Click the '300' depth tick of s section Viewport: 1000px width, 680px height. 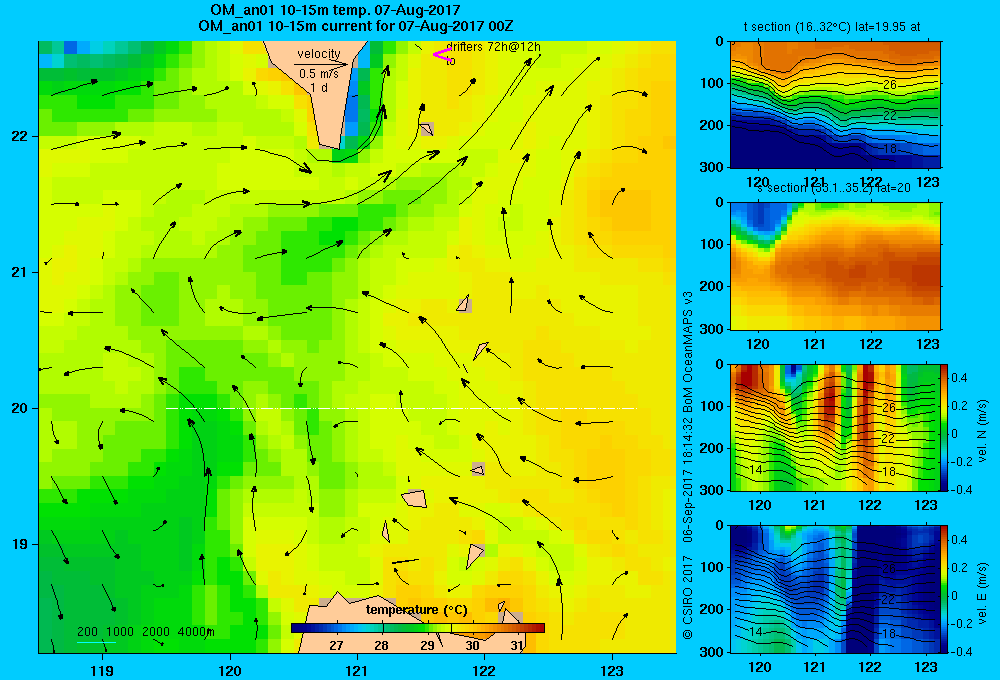click(713, 329)
